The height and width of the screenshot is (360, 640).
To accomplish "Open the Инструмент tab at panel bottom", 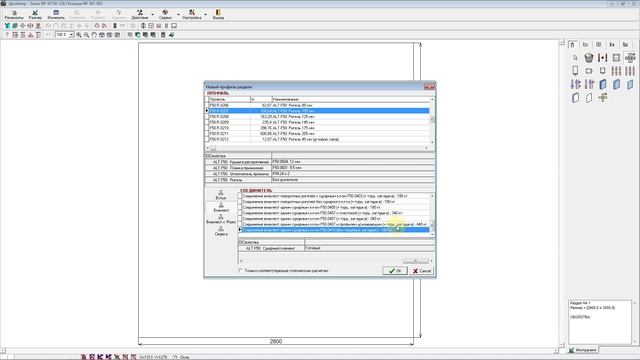I will click(583, 350).
